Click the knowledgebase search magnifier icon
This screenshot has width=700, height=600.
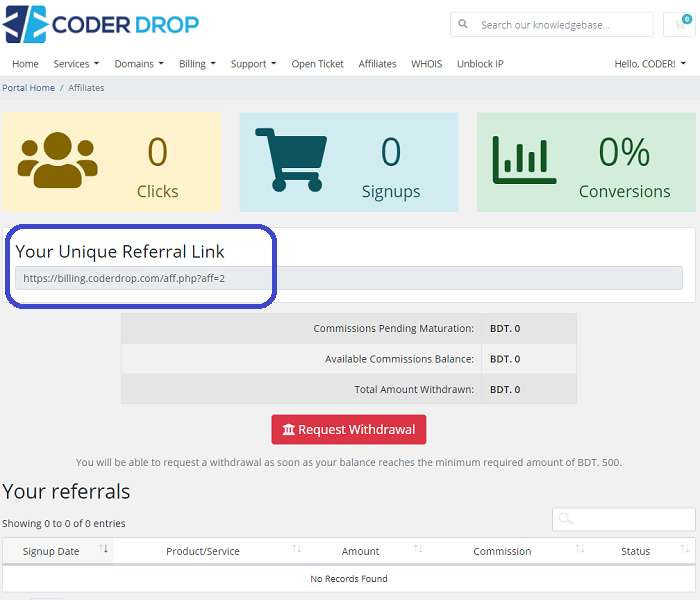click(463, 24)
